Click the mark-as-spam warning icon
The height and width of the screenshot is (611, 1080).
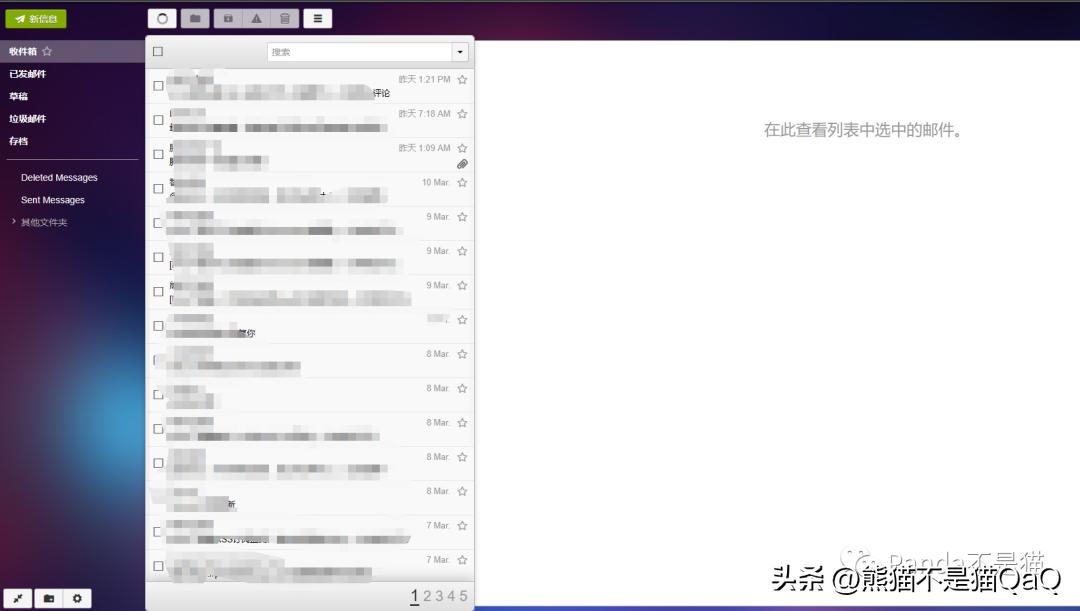[255, 18]
